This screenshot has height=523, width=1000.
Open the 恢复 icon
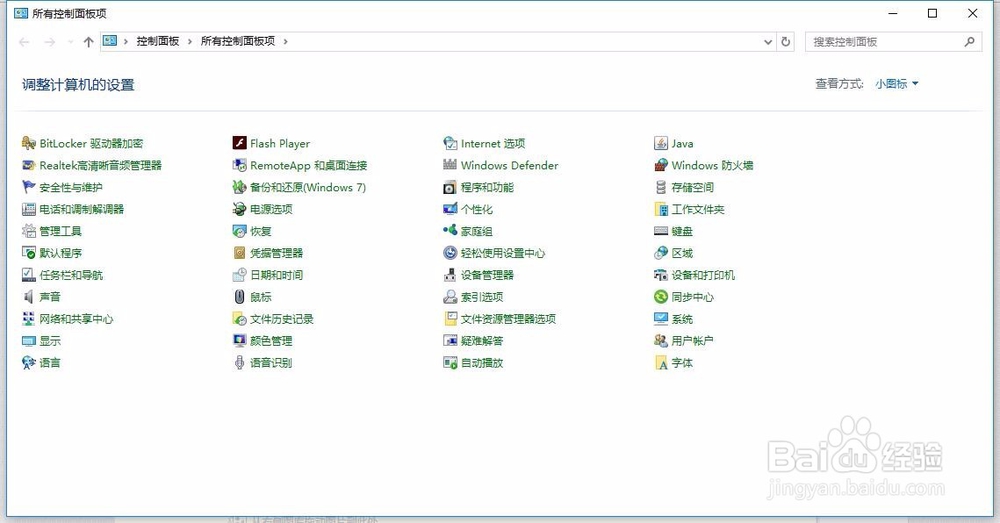(239, 231)
